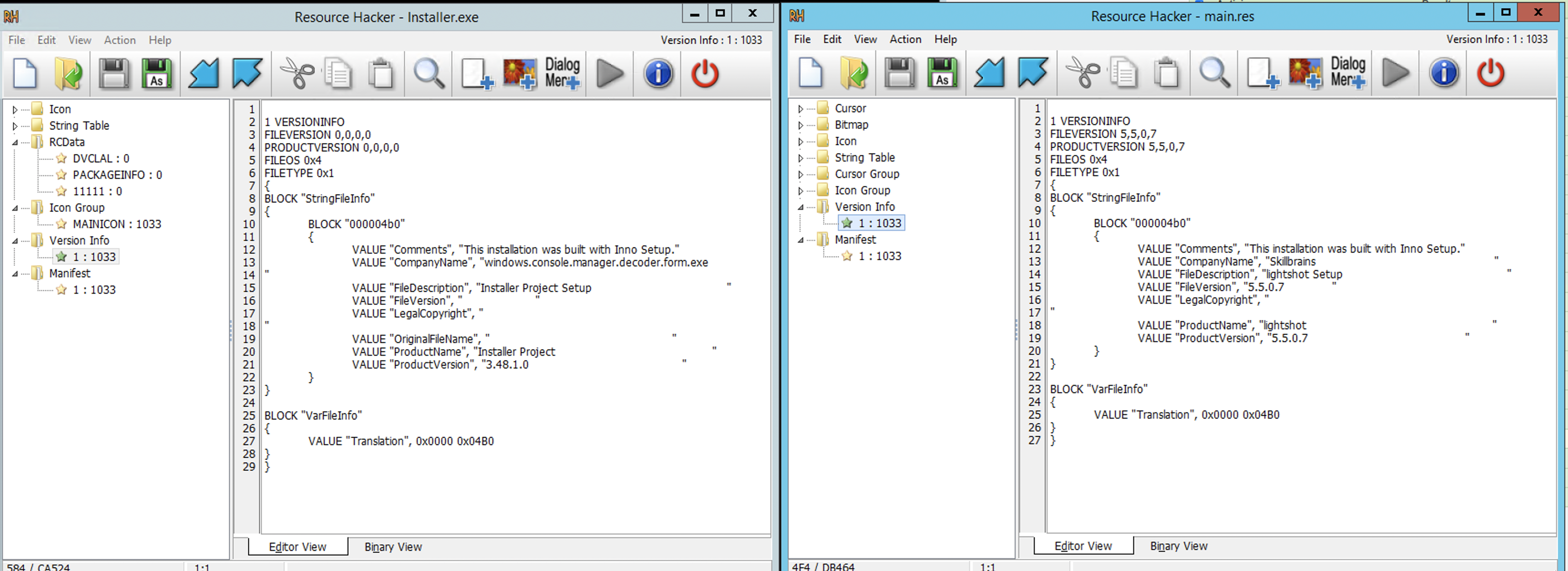Select Manifest 1 : 1033 in Installer.exe

pos(94,291)
